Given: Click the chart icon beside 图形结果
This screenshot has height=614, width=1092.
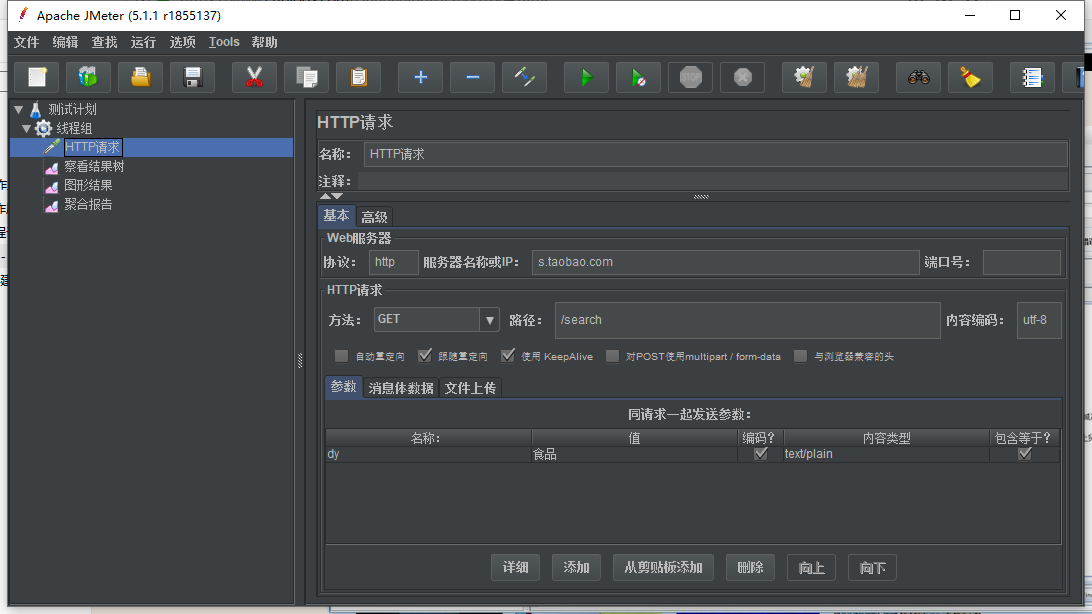Looking at the screenshot, I should (x=52, y=186).
